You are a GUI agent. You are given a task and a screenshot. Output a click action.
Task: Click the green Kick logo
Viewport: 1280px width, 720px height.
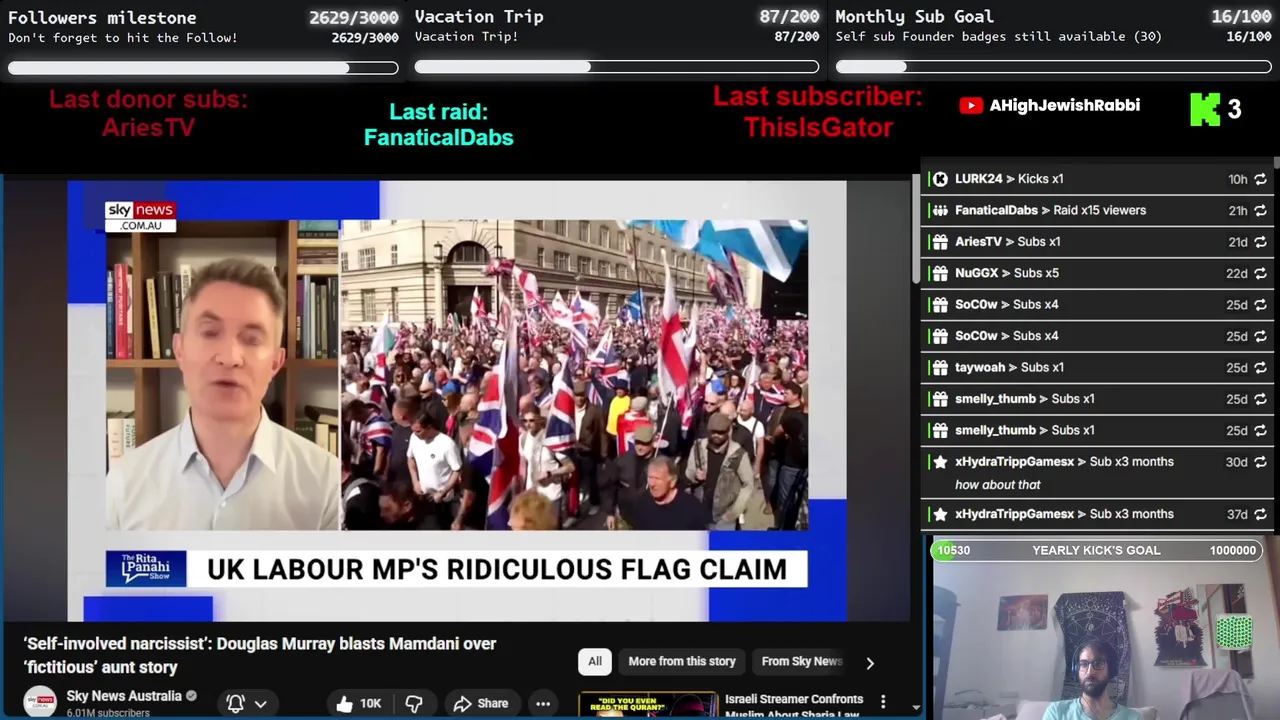coord(1204,109)
